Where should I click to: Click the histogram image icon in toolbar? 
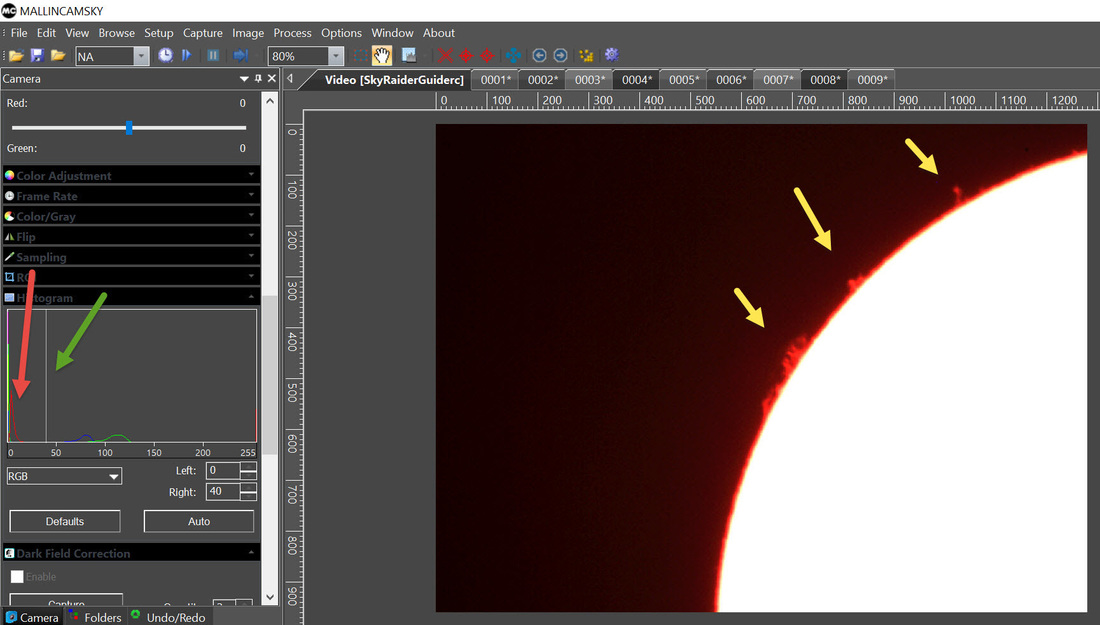click(408, 55)
